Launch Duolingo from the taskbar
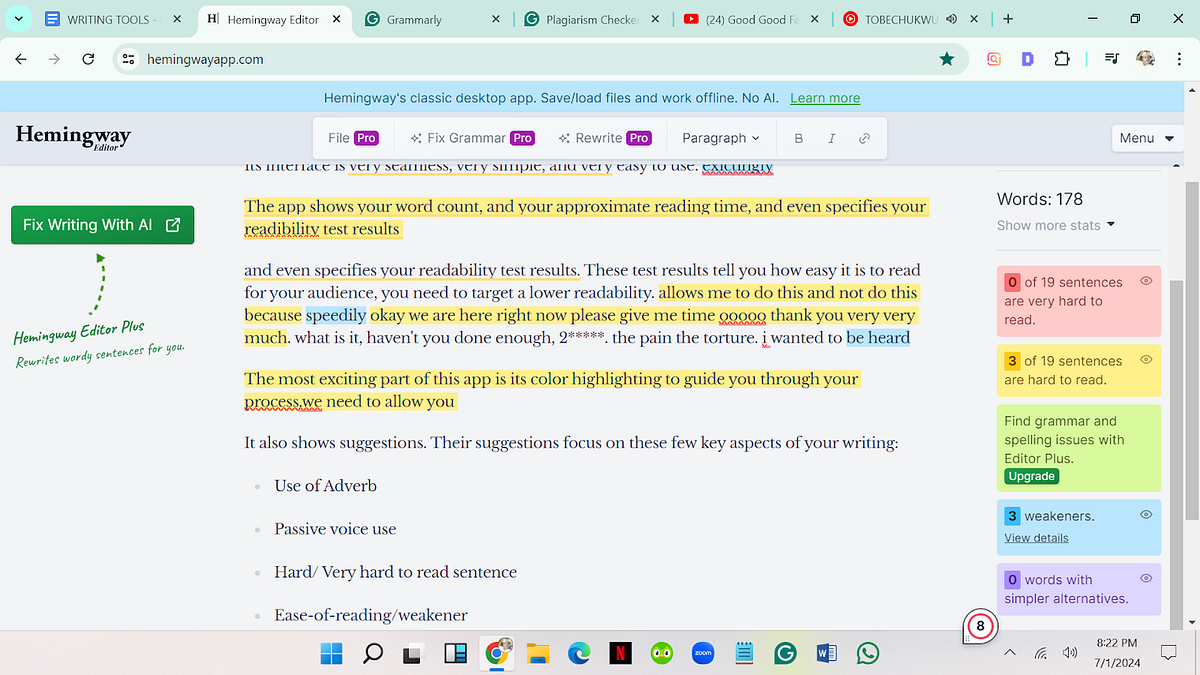1200x675 pixels. (661, 654)
